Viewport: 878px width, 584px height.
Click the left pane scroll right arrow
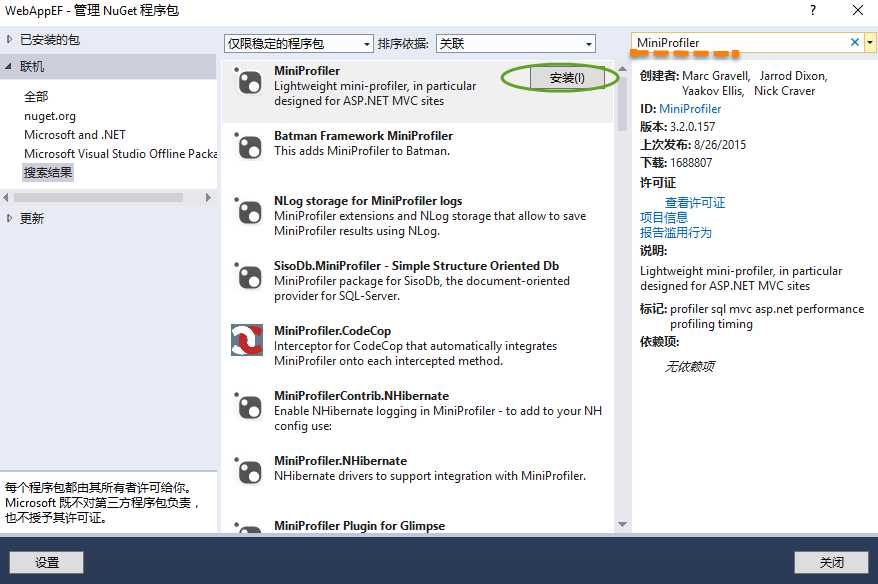[208, 197]
